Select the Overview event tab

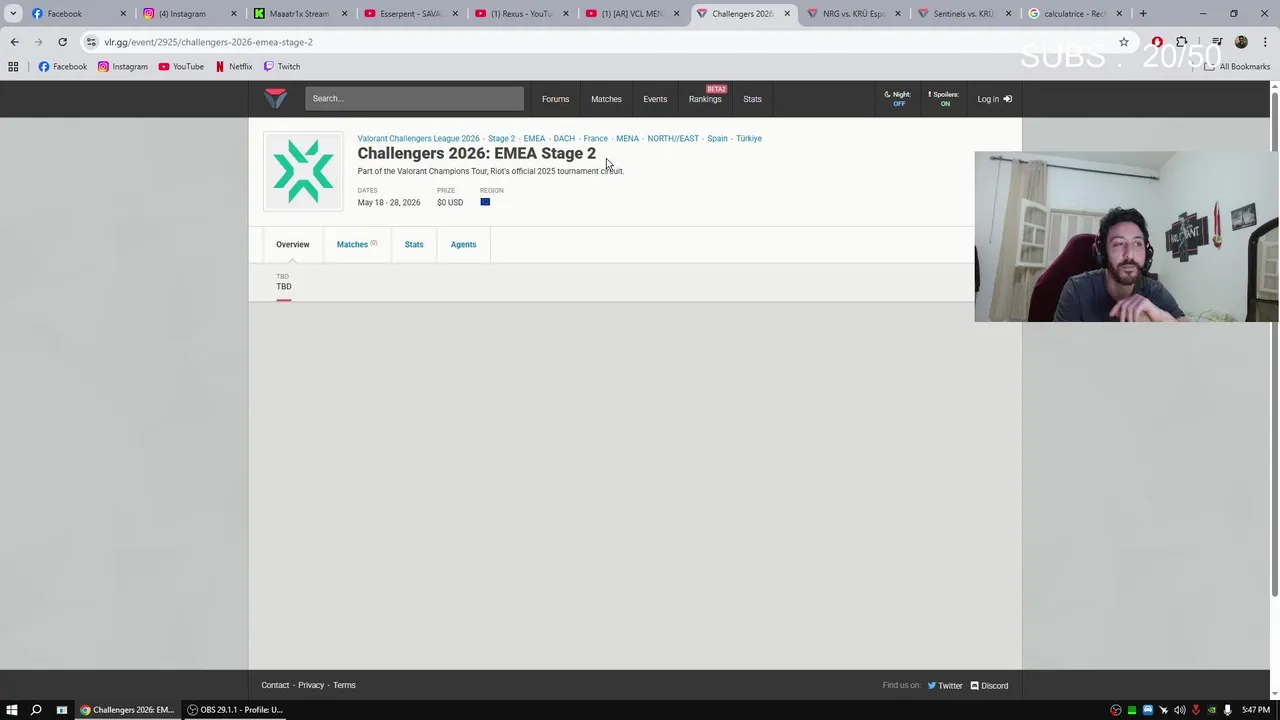293,244
